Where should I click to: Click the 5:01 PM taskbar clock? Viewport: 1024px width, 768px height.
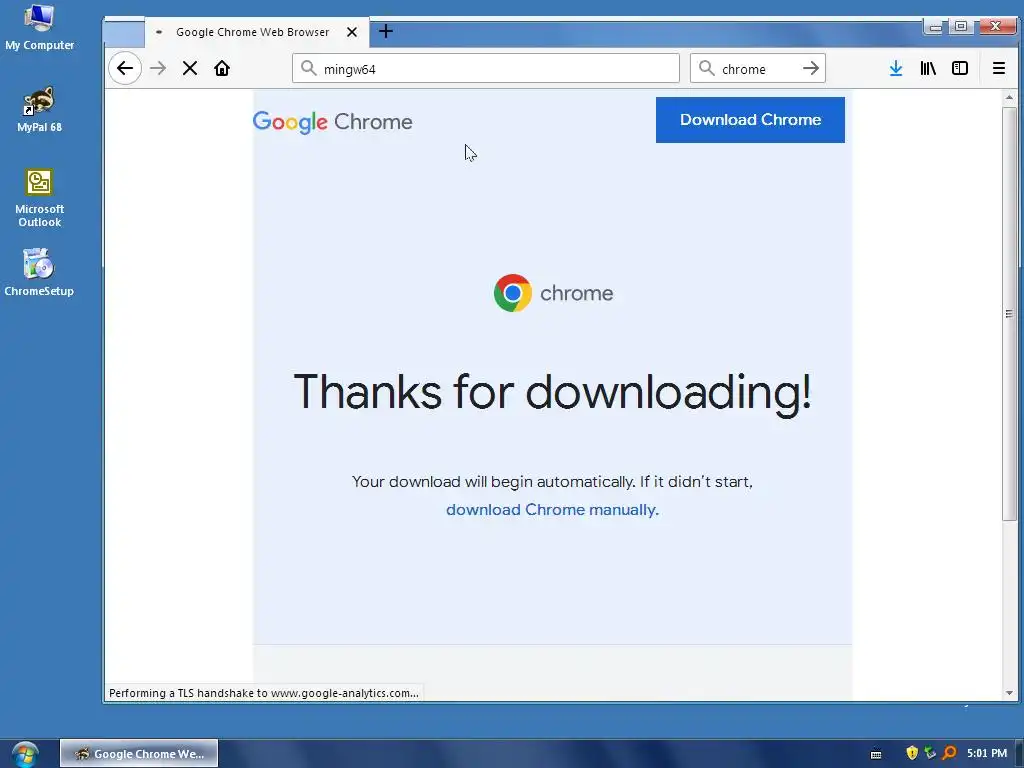click(x=987, y=753)
